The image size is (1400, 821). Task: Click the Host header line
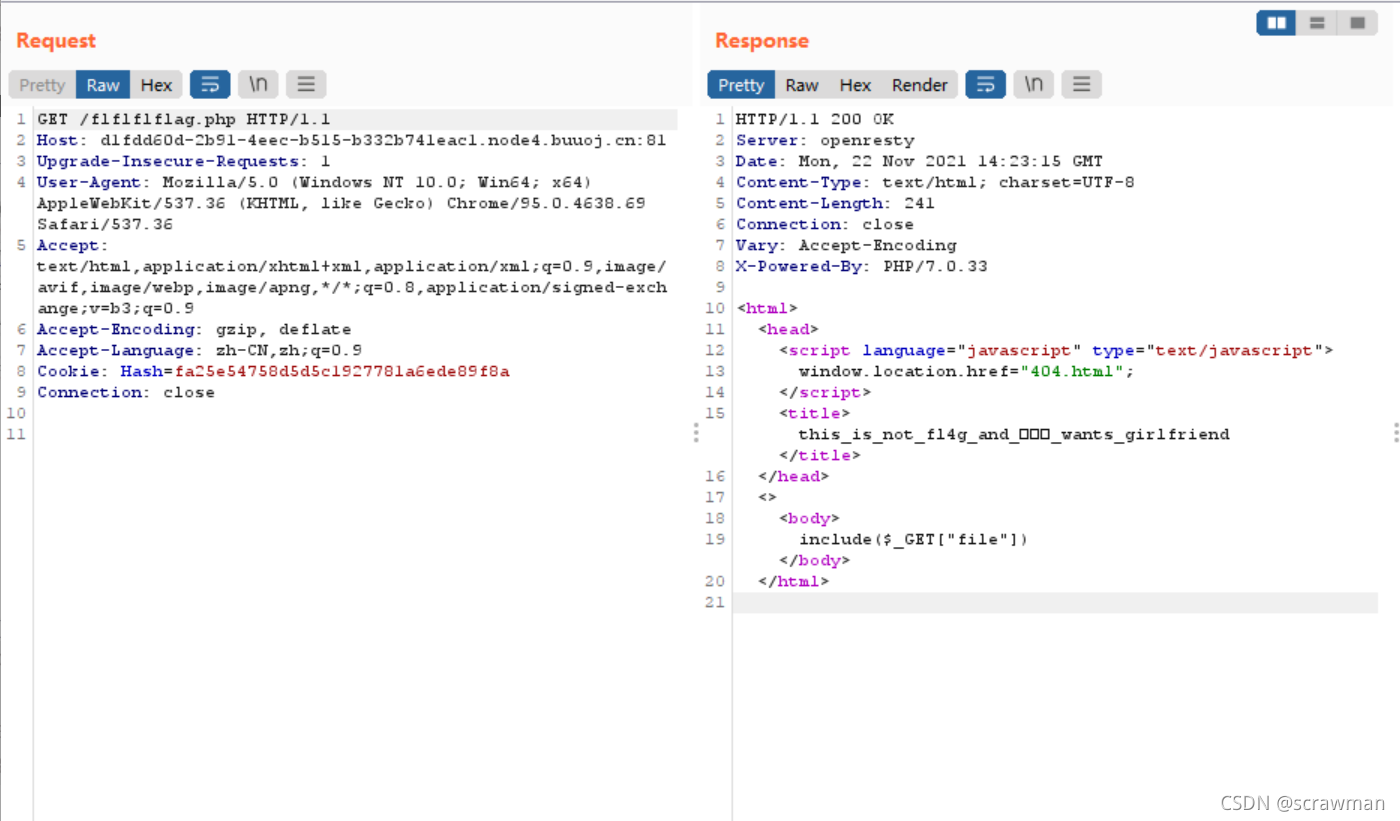351,140
